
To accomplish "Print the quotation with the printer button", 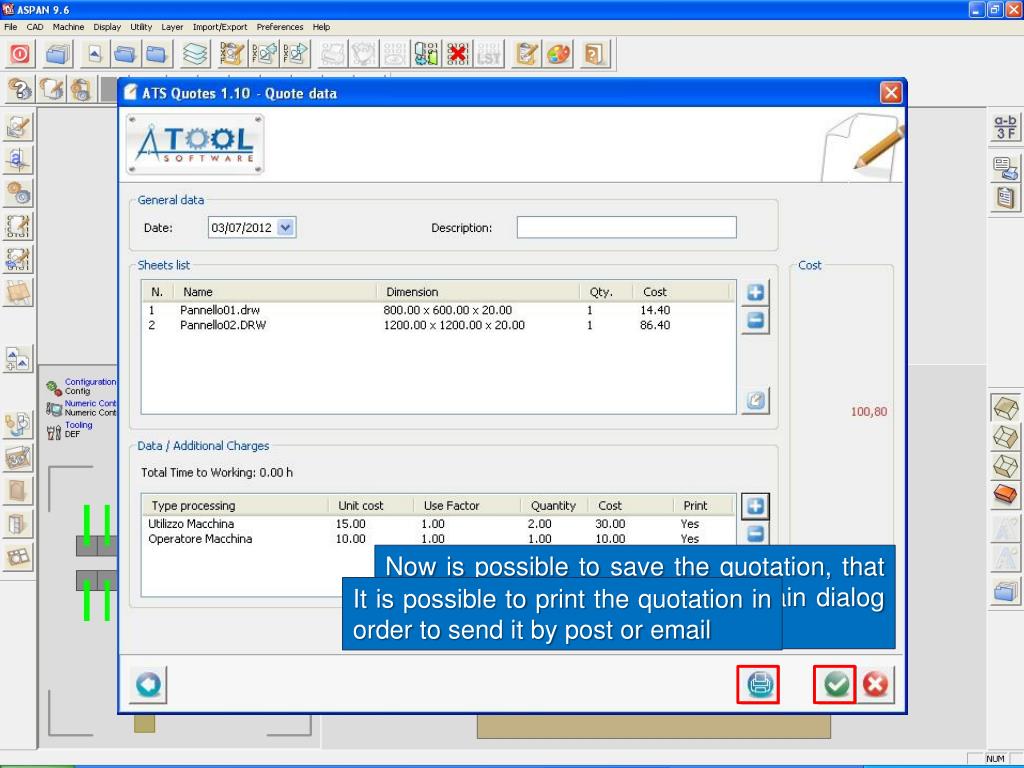I will (758, 684).
